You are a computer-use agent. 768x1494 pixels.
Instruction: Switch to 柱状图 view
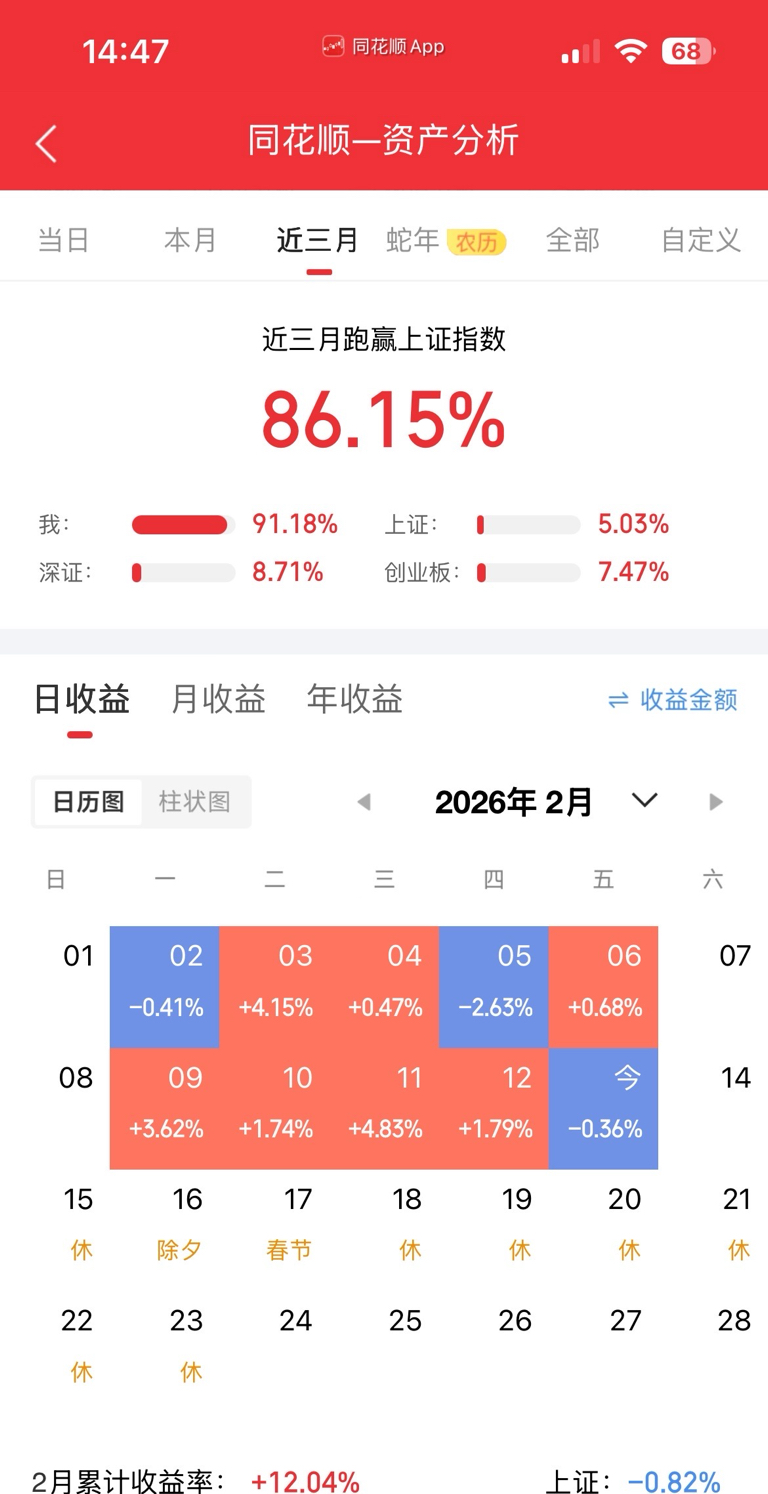coord(194,802)
